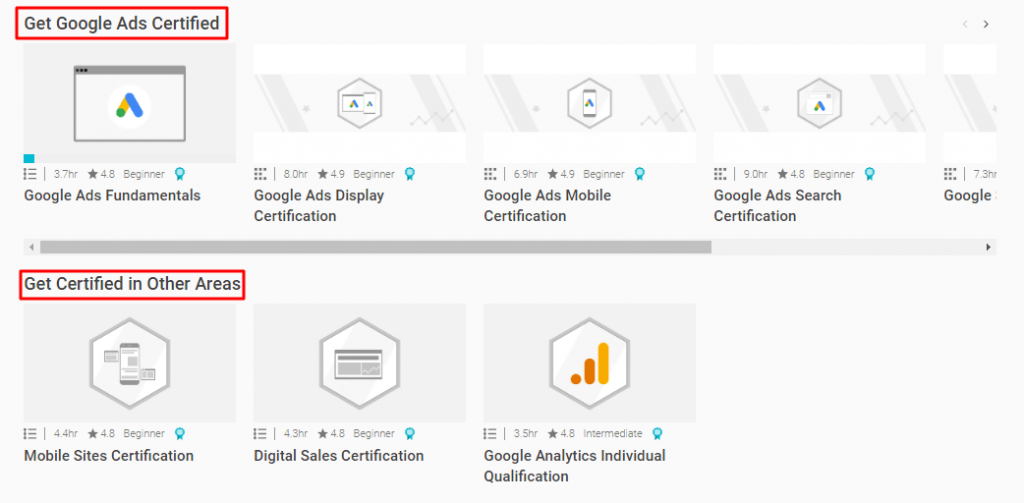
Task: Click the Get Google Ads Certified heading
Action: pyautogui.click(x=122, y=24)
